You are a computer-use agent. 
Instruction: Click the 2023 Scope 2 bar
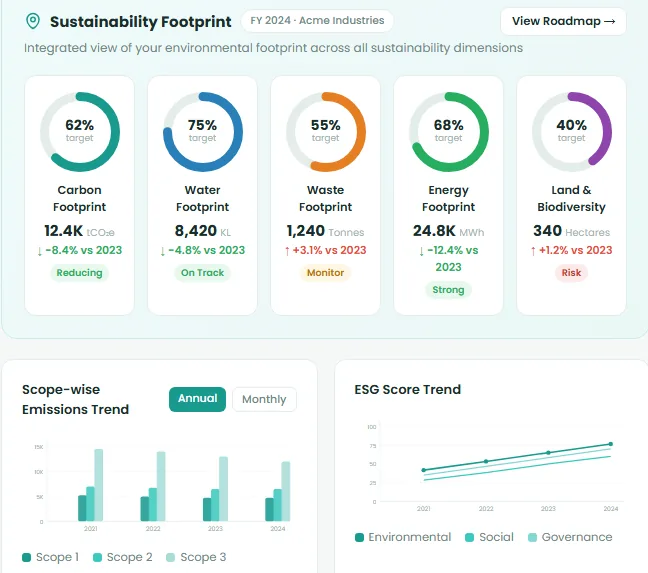coord(215,505)
